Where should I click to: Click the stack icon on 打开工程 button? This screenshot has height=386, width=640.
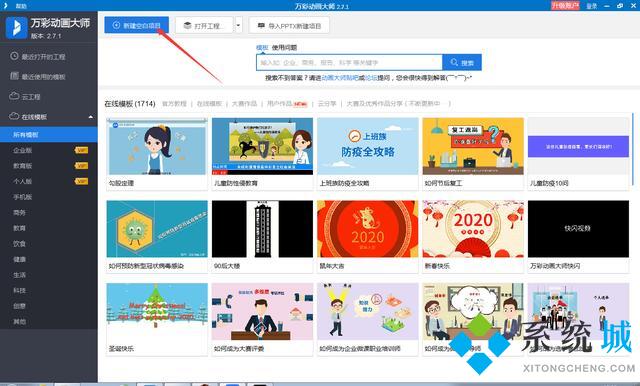[x=187, y=25]
